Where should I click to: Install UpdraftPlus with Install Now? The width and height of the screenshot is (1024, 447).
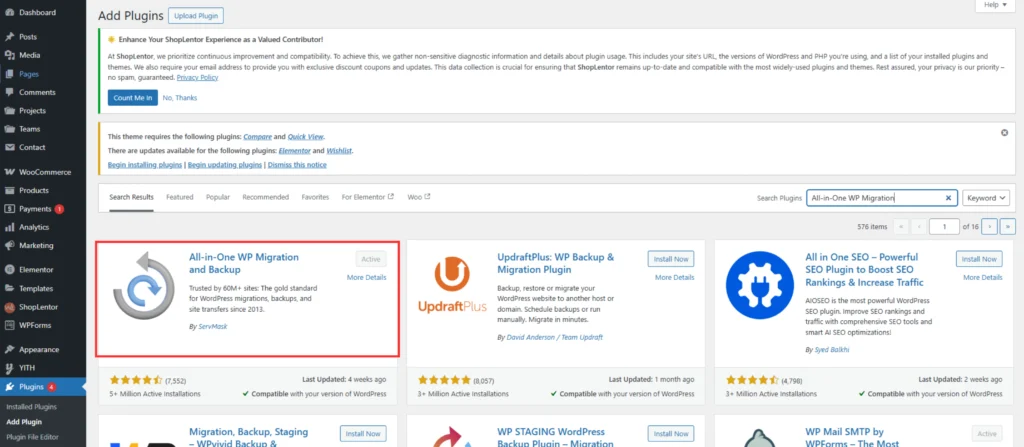[671, 259]
